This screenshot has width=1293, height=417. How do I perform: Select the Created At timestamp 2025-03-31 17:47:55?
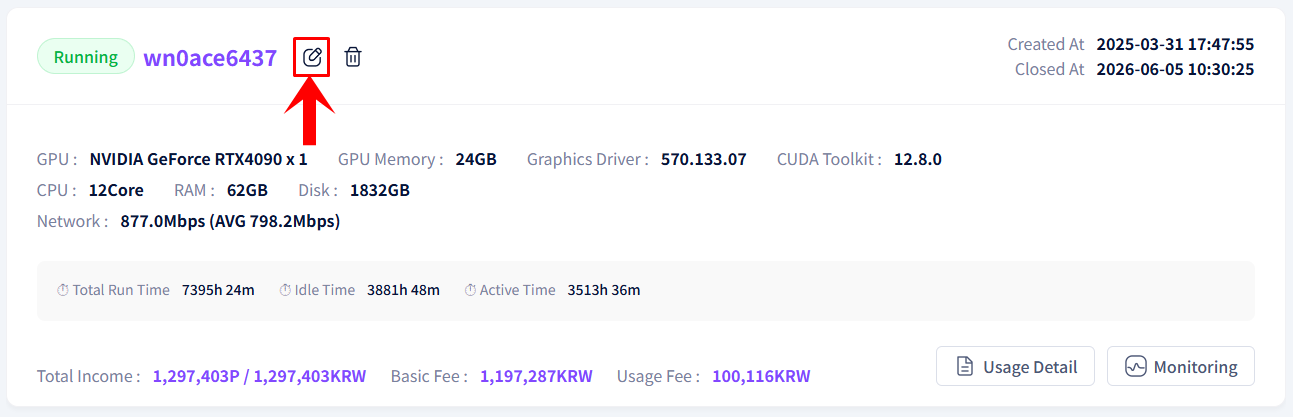(x=1175, y=44)
